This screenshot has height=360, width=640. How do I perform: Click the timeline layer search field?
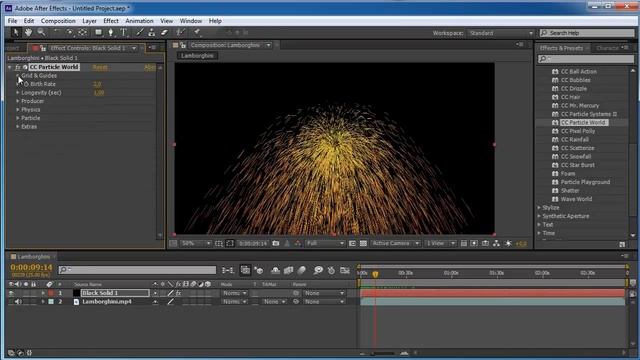(137, 270)
